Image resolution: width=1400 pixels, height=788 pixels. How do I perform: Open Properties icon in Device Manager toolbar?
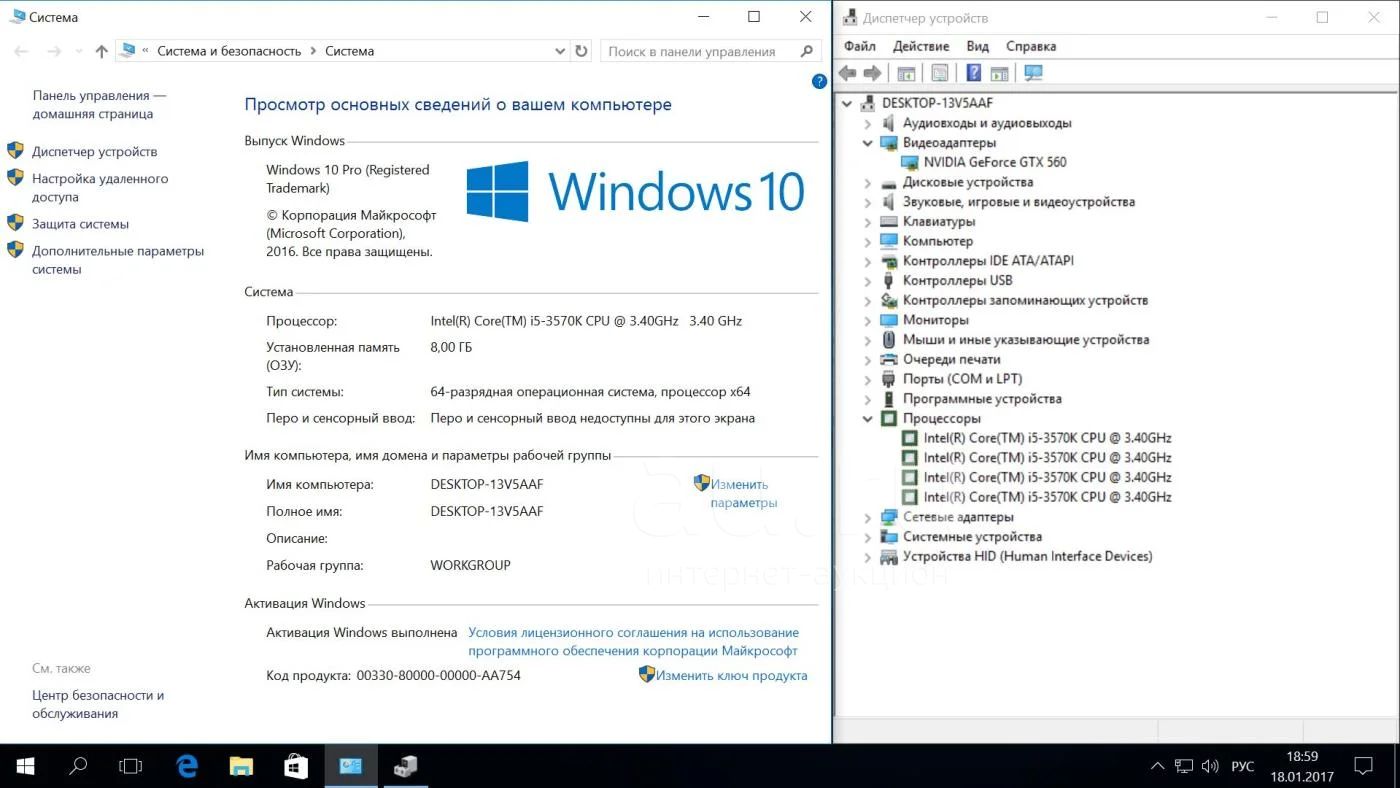[x=940, y=73]
